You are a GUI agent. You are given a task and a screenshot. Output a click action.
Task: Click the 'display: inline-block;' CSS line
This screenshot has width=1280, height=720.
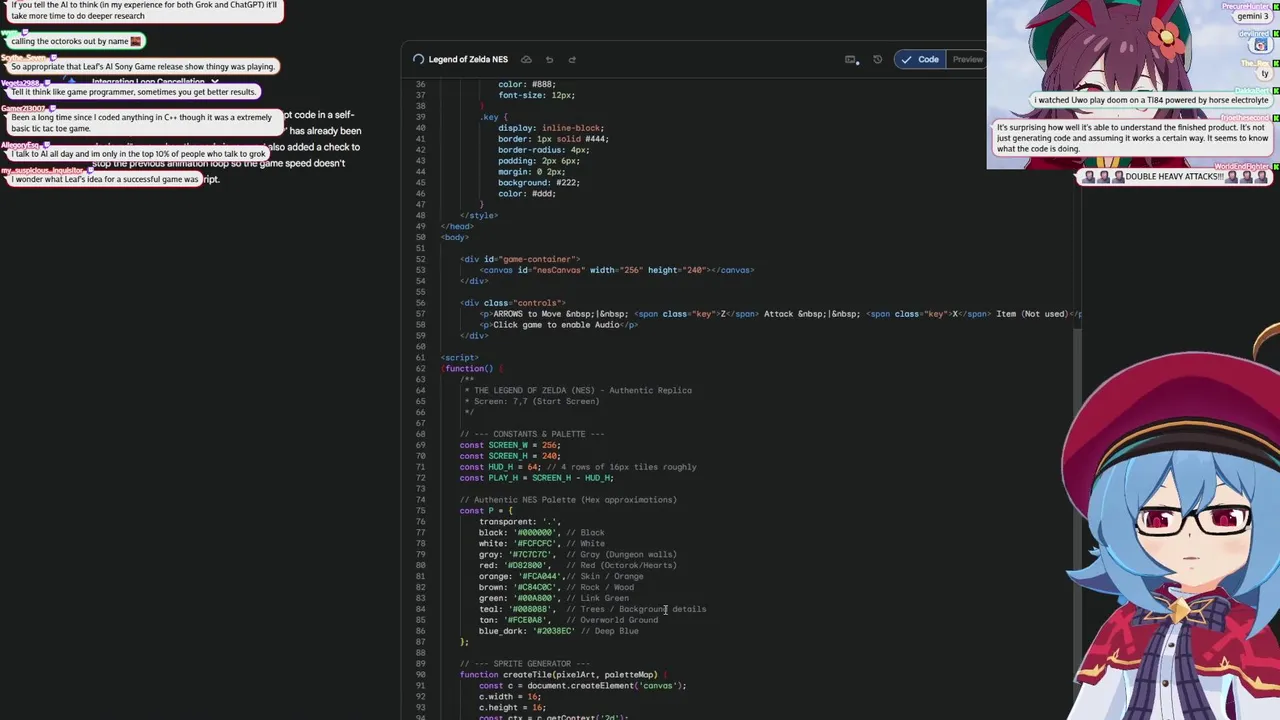(550, 128)
